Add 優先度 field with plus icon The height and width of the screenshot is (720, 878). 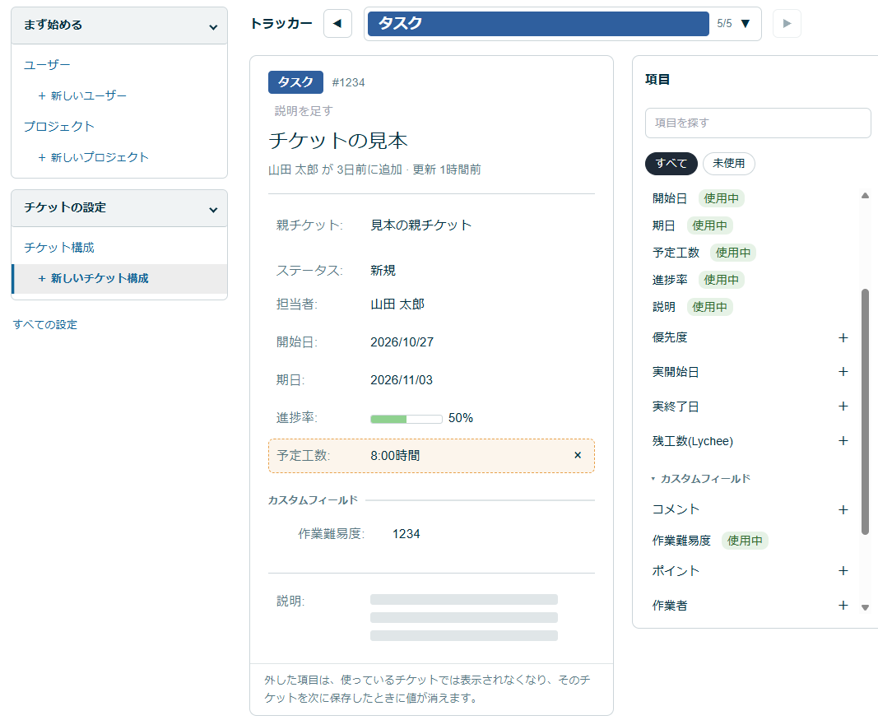click(x=843, y=338)
